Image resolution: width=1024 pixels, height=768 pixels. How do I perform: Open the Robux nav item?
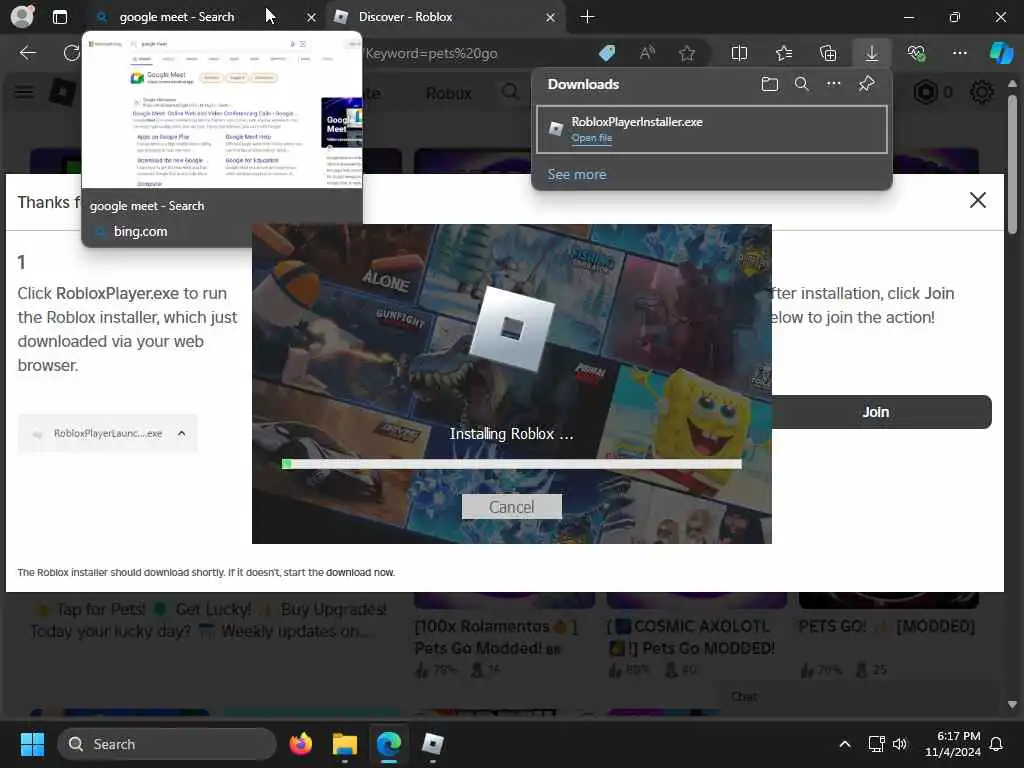click(x=449, y=93)
